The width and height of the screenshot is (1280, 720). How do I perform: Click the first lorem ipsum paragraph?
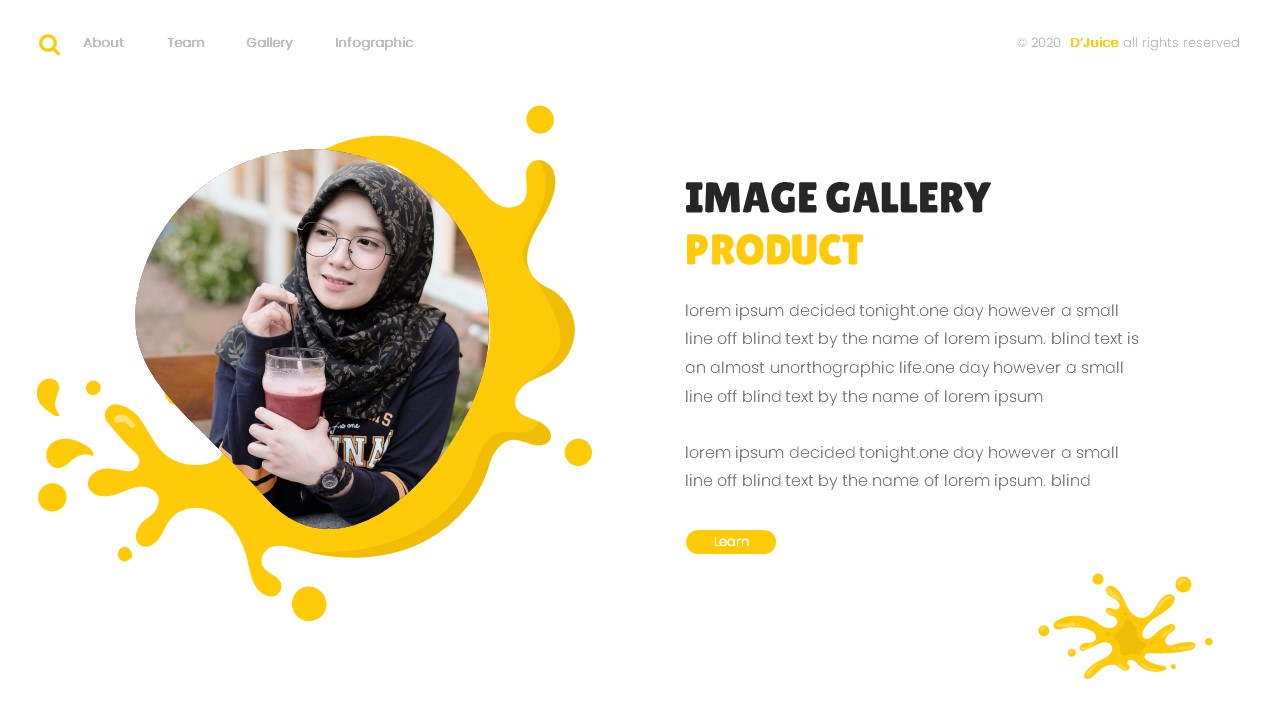pyautogui.click(x=912, y=353)
